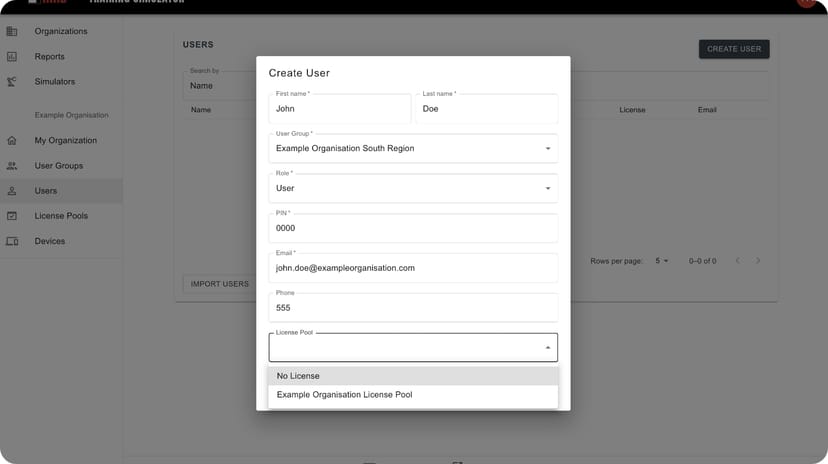Open the Organizations menu item

(61, 31)
